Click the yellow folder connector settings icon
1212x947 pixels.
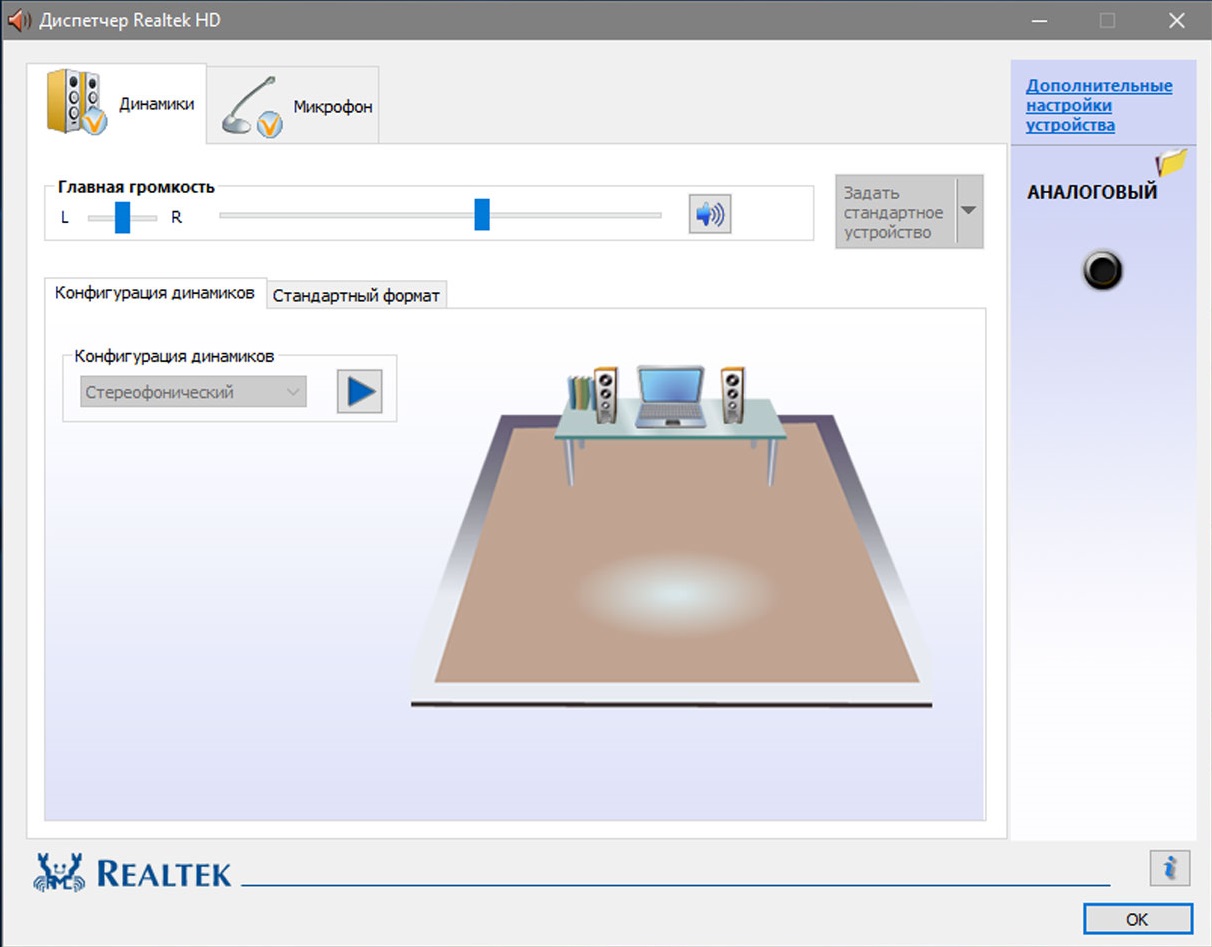[1171, 161]
